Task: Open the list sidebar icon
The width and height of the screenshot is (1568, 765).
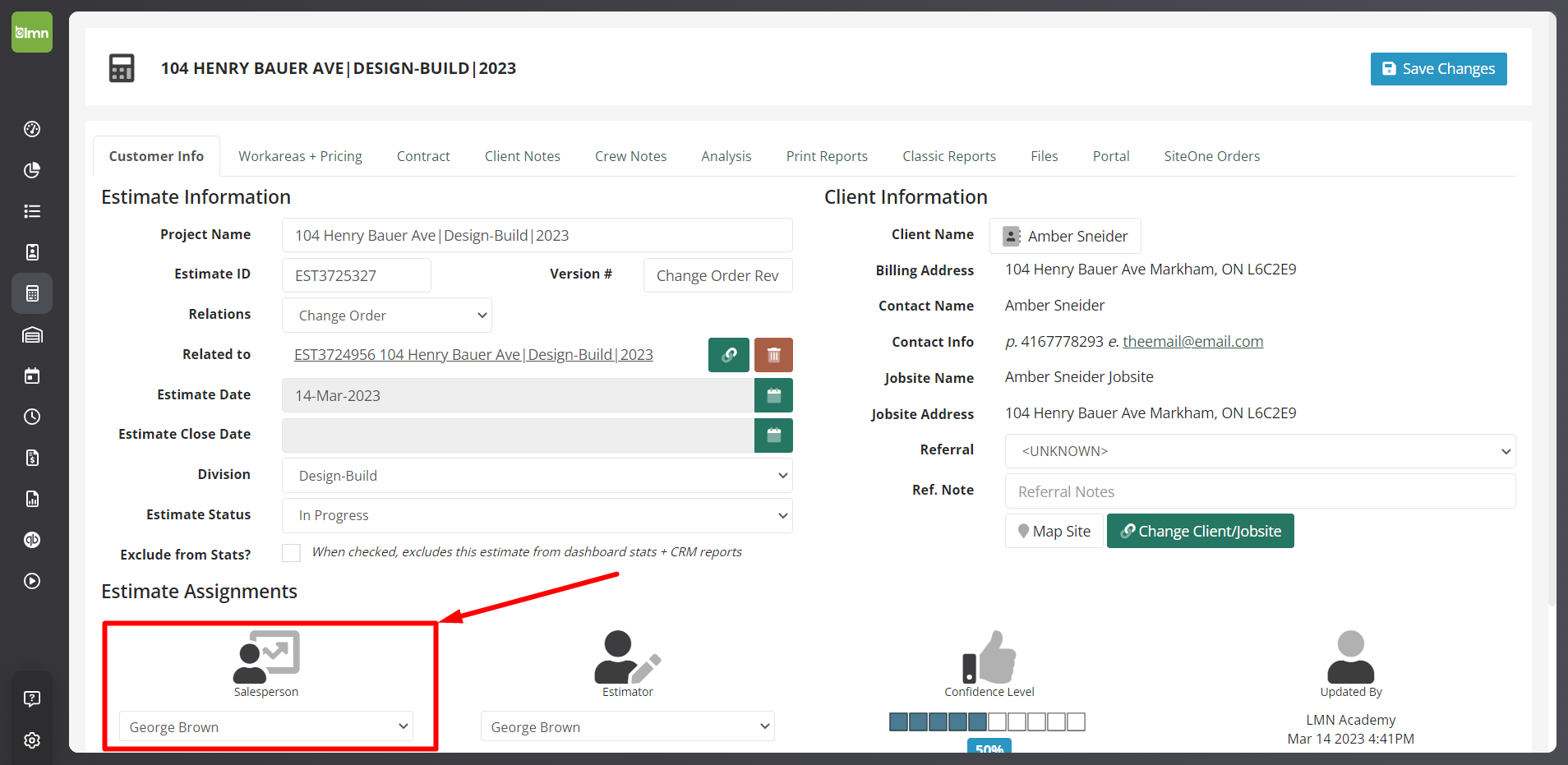Action: 32,211
